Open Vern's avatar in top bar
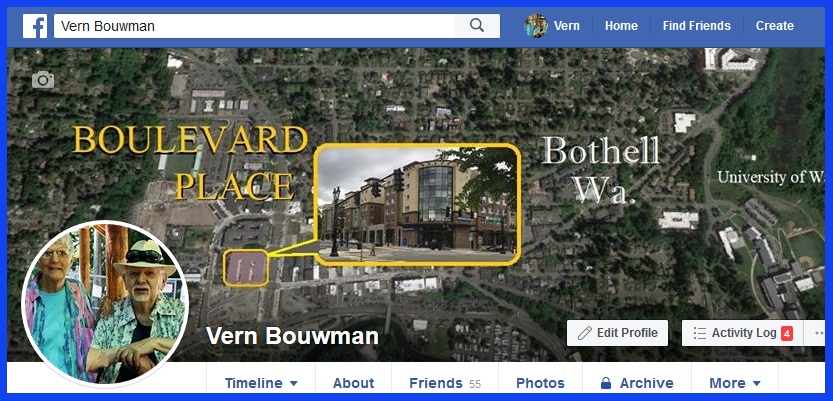The image size is (833, 401). pos(536,26)
